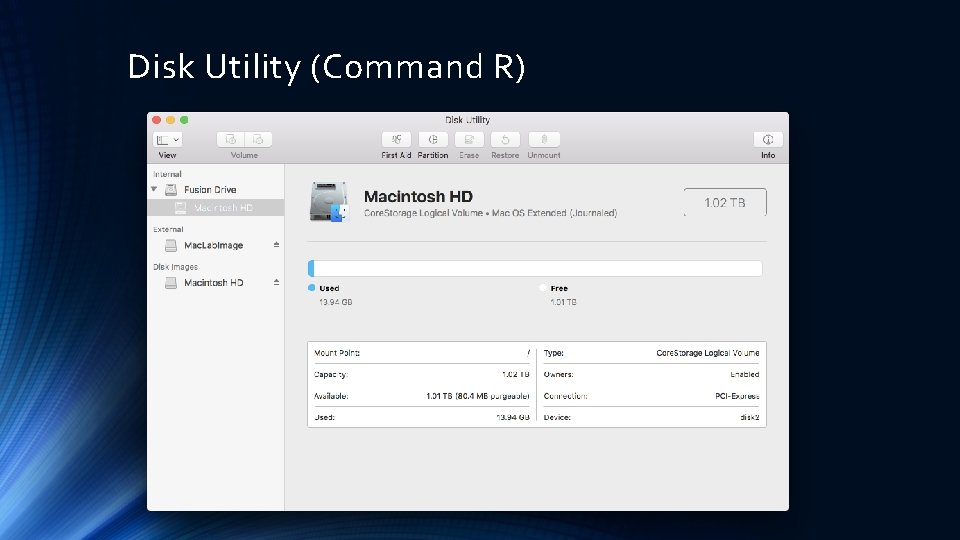The image size is (960, 540).
Task: Click the white Free legend dot
Action: 542,288
